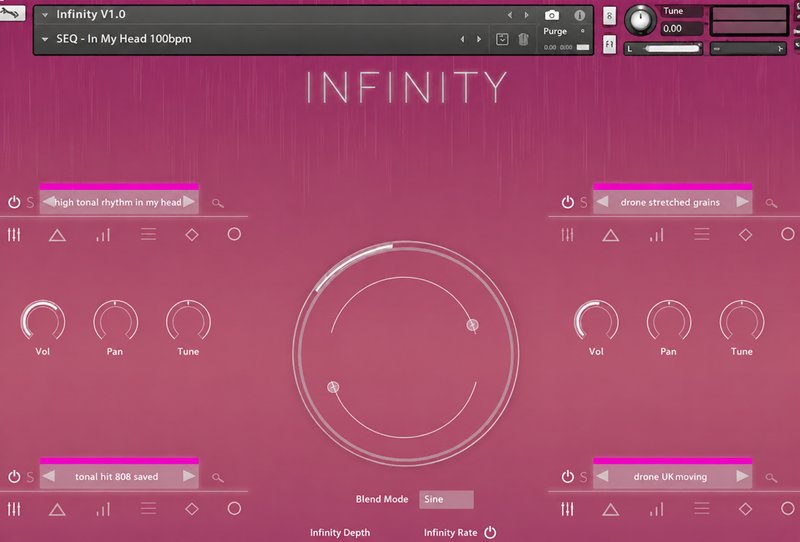The image size is (800, 542).
Task: Select next sound for high tonal rhythm layer
Action: point(189,202)
